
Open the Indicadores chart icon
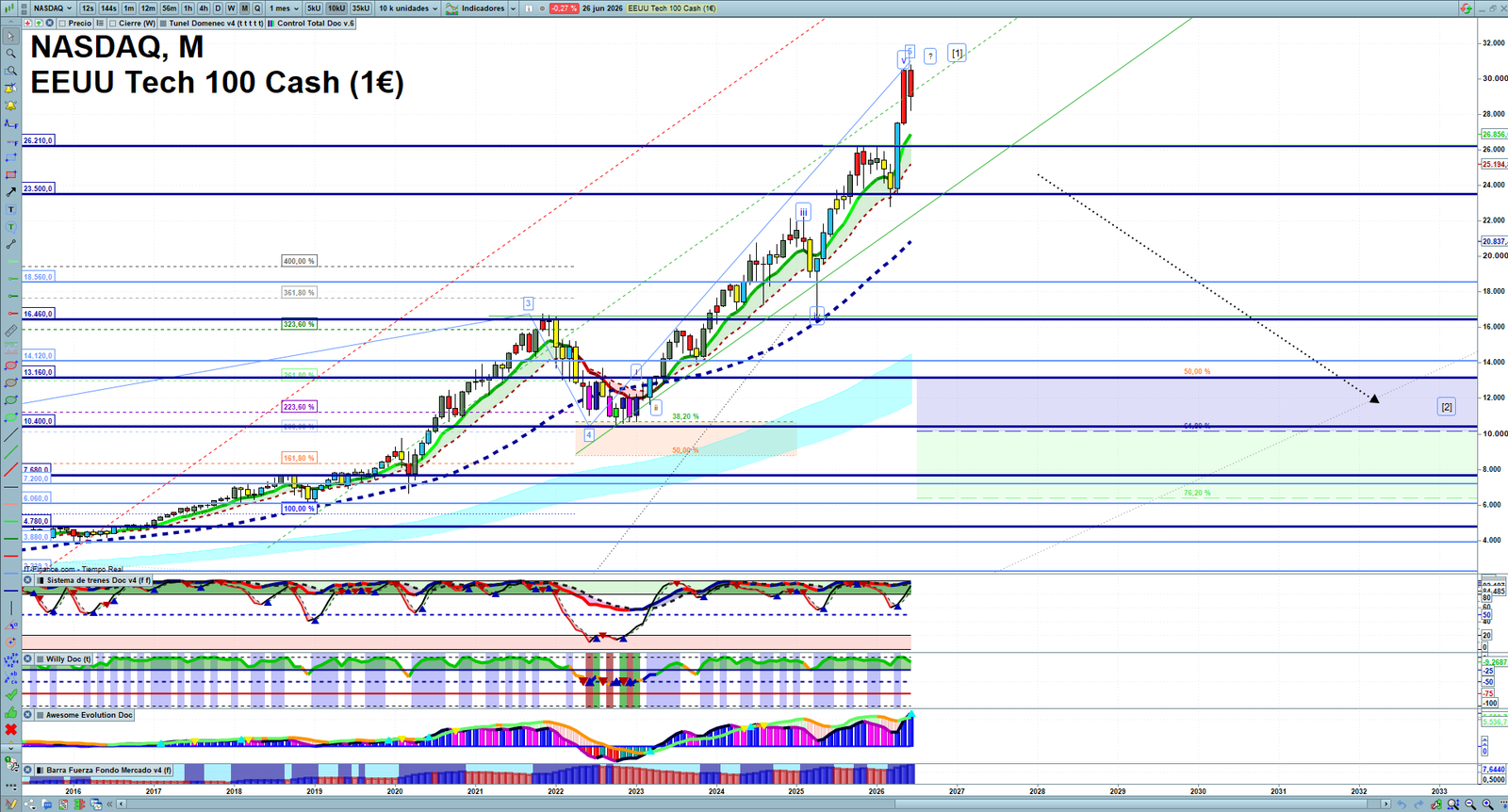(452, 8)
